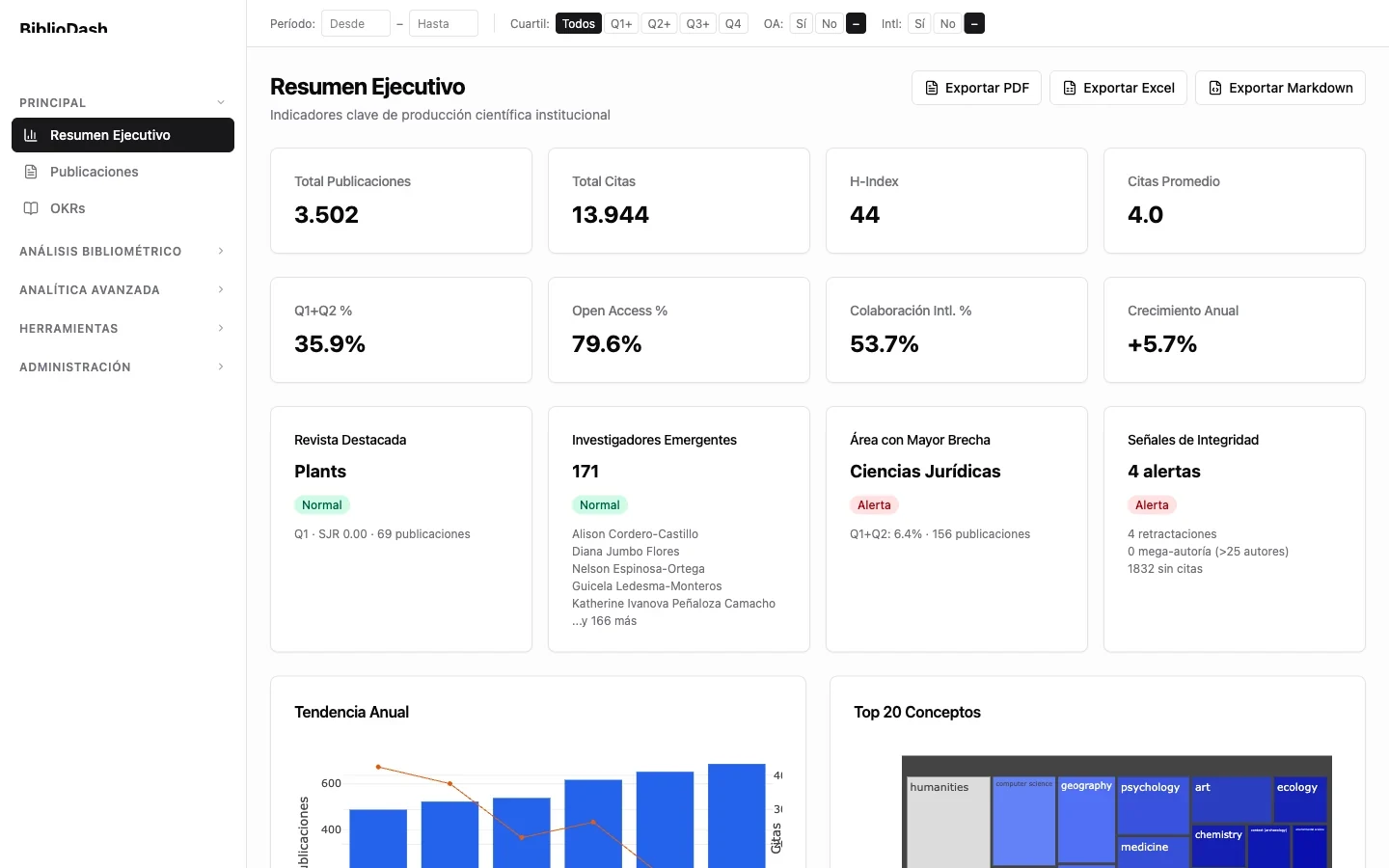Click researcher Nelson Espinosa-Ortega

click(639, 569)
